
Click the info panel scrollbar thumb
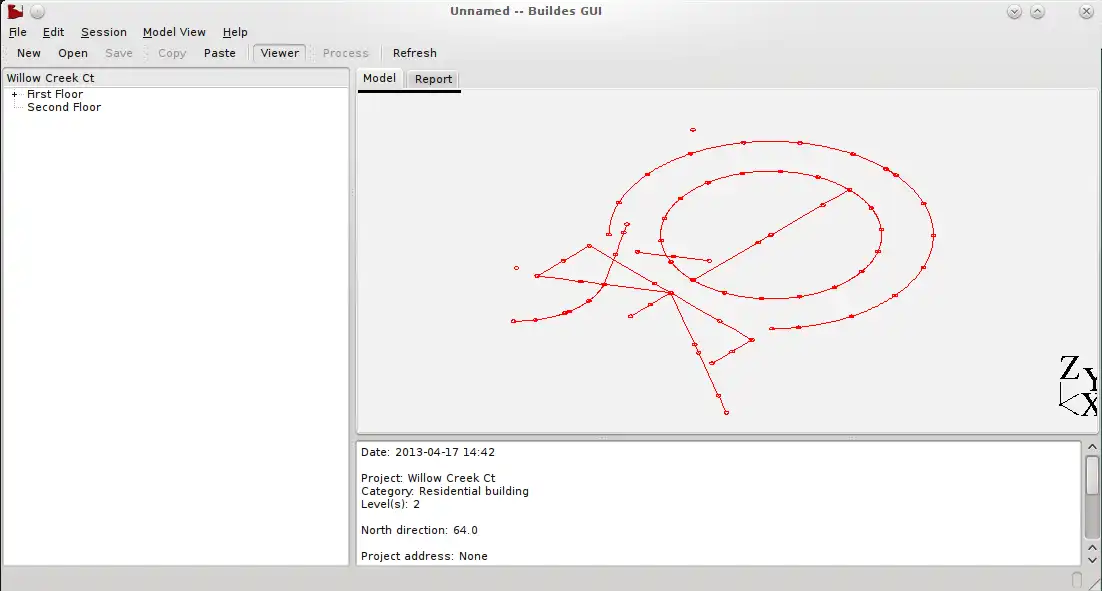[x=1092, y=476]
